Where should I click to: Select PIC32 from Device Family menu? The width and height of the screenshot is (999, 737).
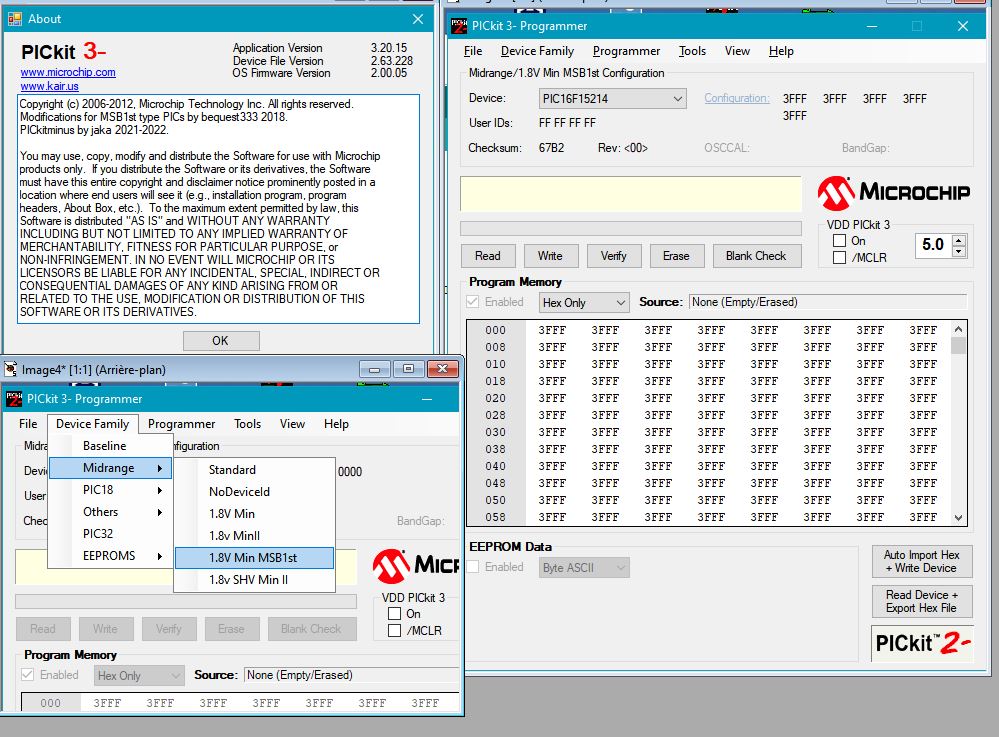point(110,534)
